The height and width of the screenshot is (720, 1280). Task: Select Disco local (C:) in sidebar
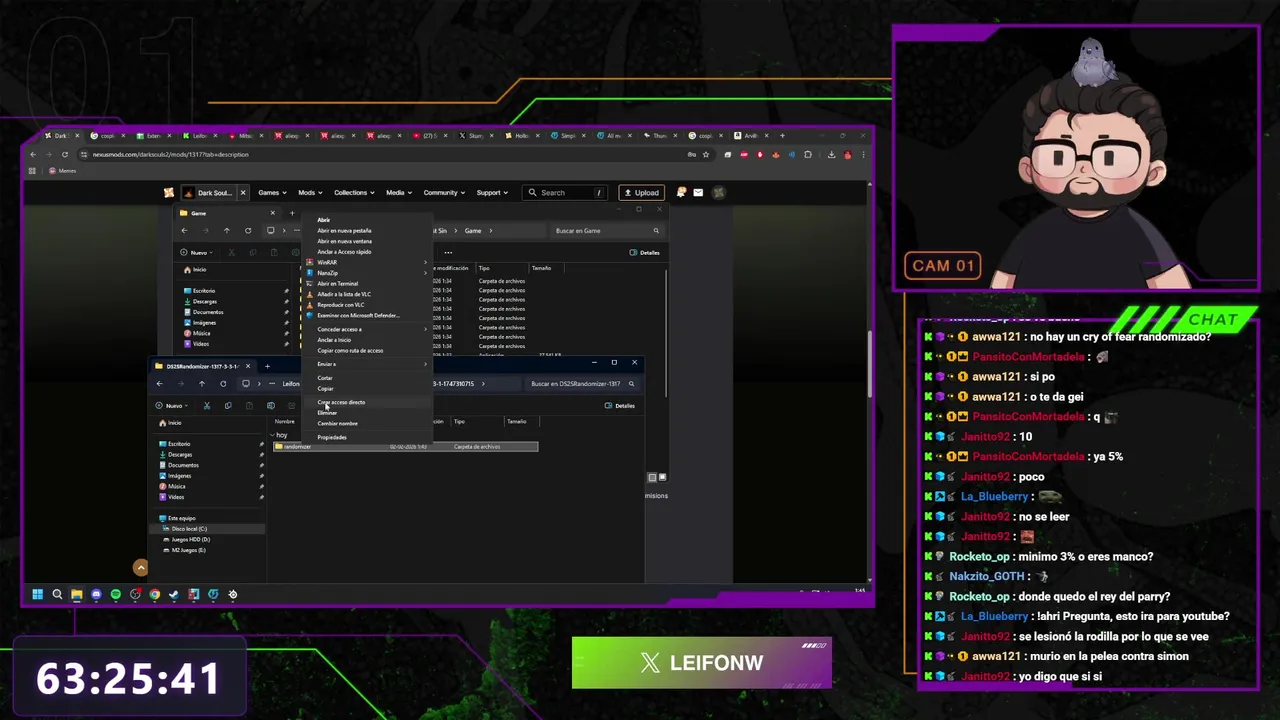coord(208,529)
